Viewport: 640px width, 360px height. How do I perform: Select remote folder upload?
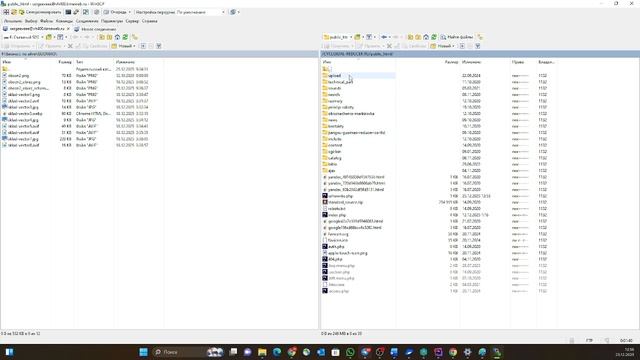click(334, 76)
